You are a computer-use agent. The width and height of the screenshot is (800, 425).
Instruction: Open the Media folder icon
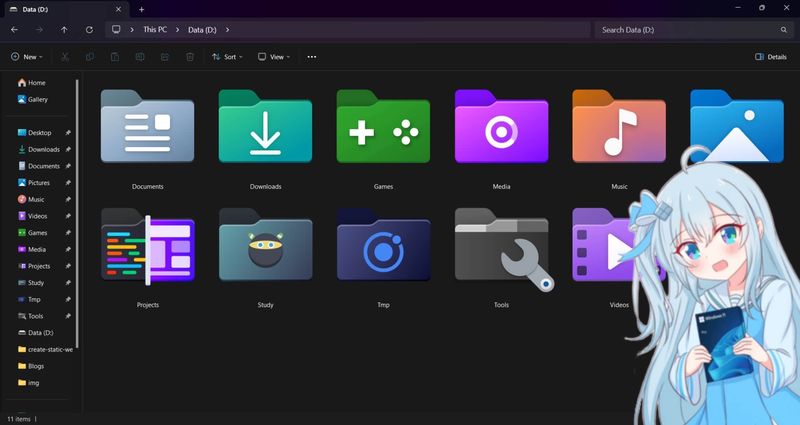click(x=501, y=128)
